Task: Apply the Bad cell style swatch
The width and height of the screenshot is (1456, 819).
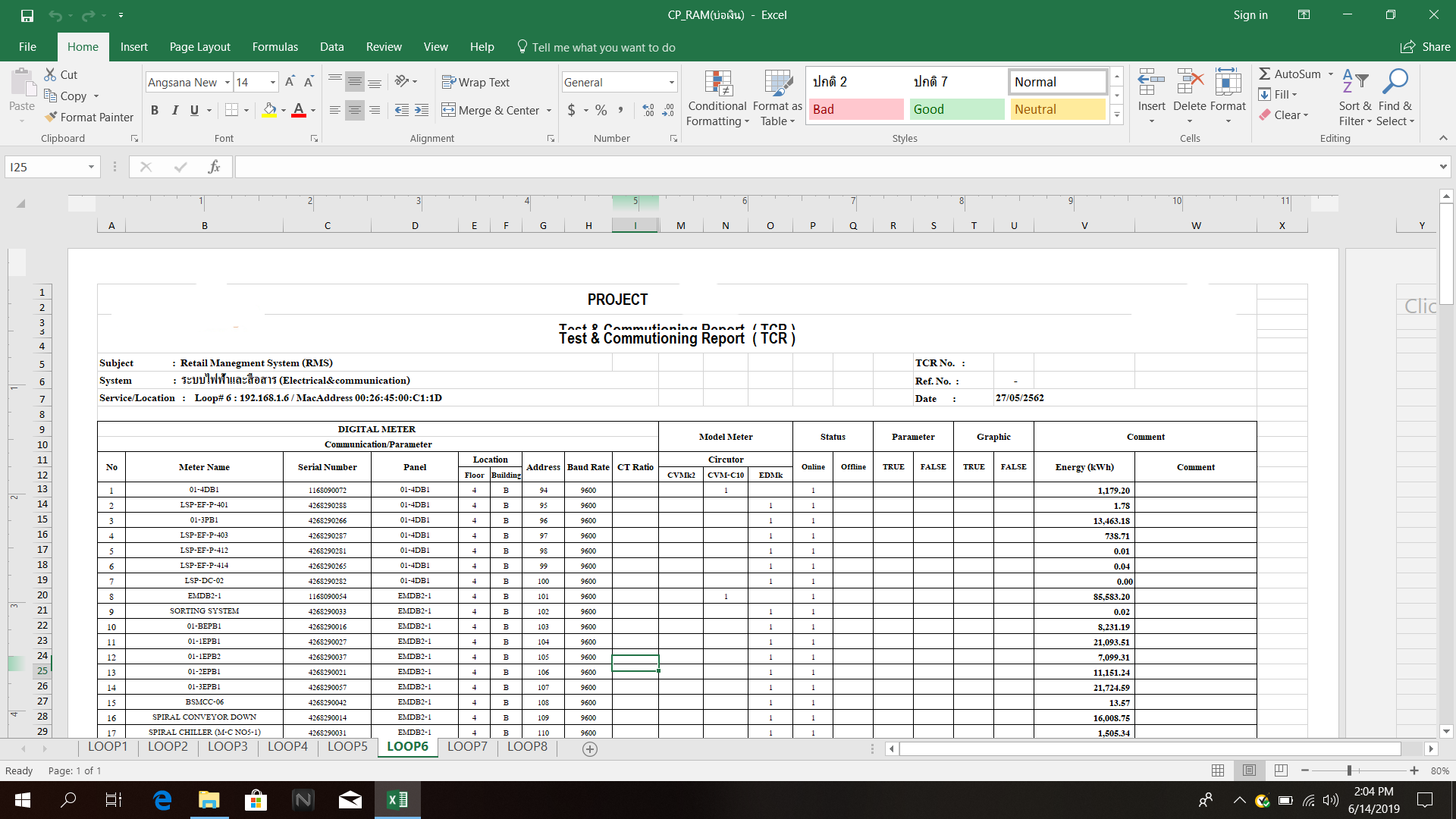Action: pos(855,109)
